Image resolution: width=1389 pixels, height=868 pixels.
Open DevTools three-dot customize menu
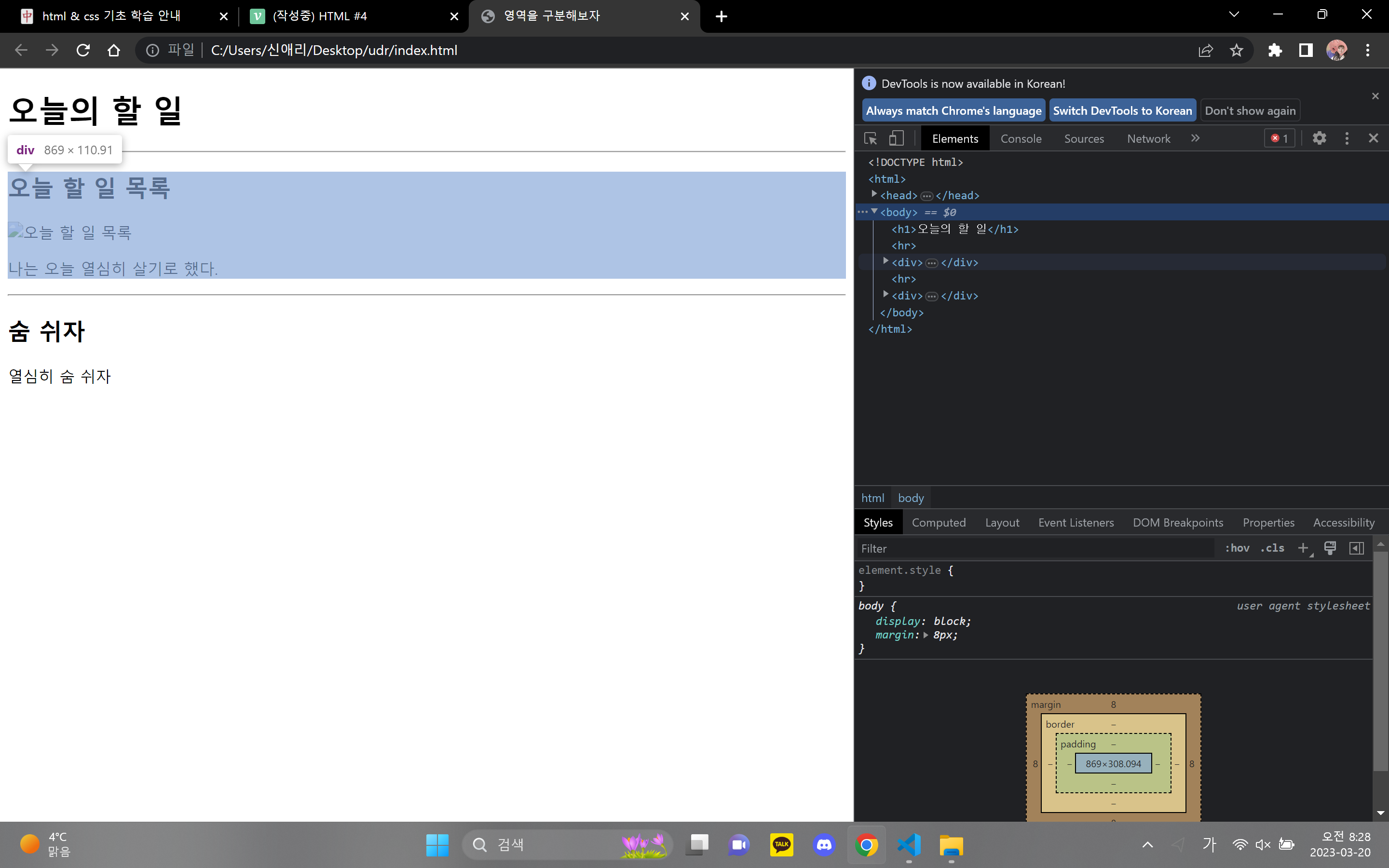click(x=1347, y=138)
